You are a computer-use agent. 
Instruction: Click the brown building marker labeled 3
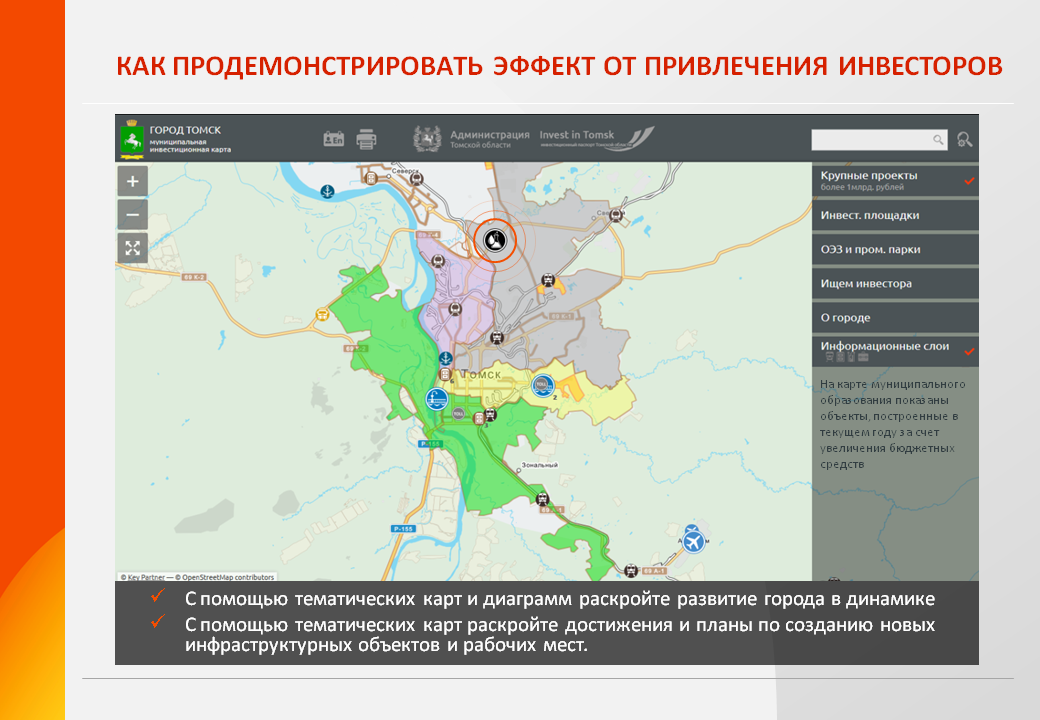coord(478,418)
